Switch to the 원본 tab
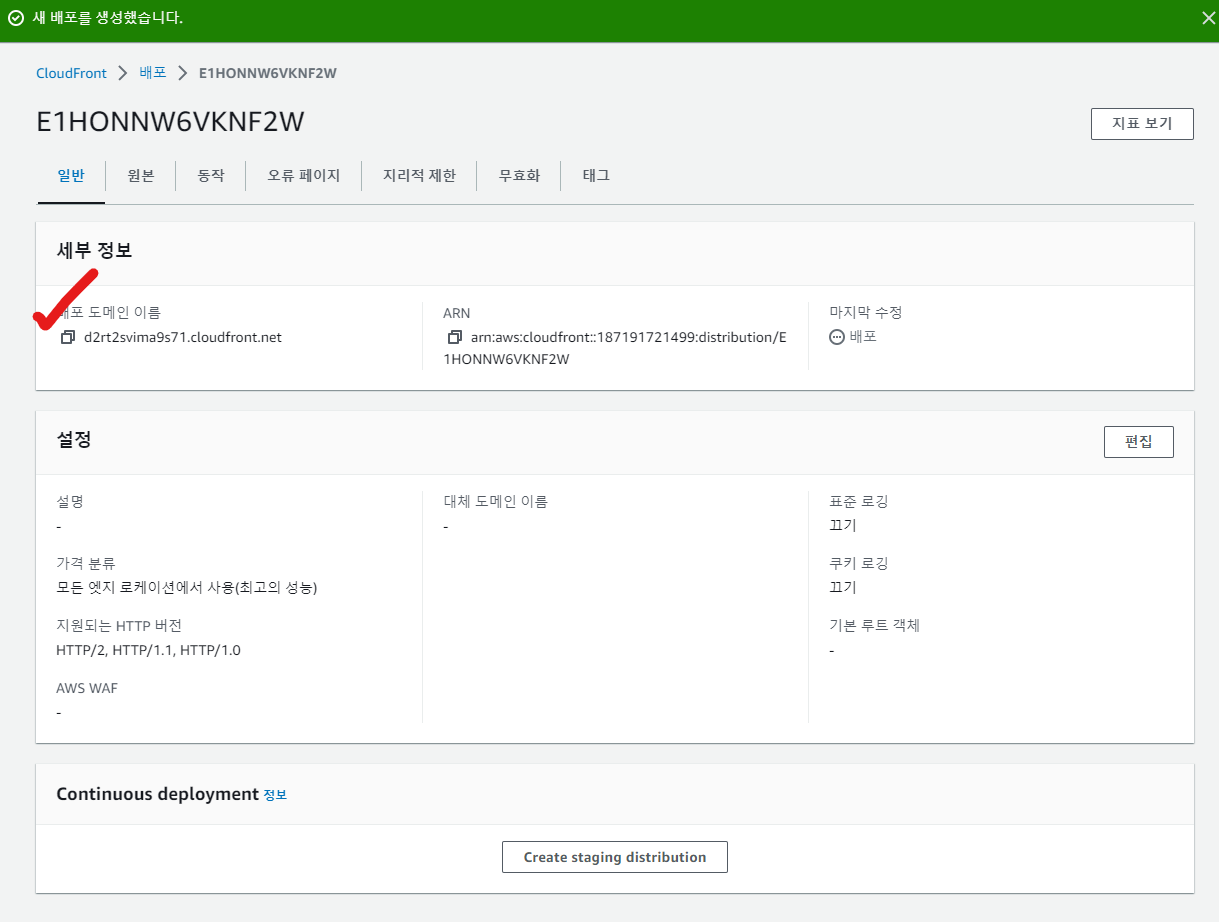The image size is (1219, 922). point(141,176)
